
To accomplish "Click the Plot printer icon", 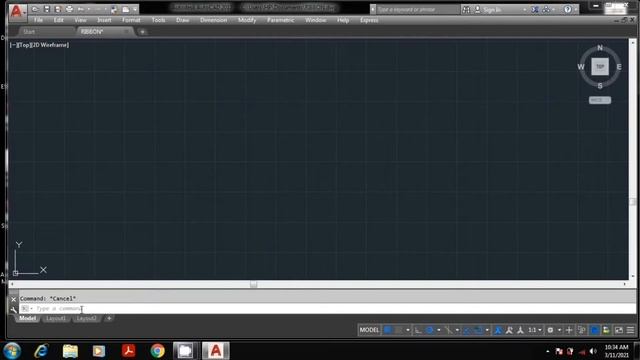I will pyautogui.click(x=69, y=9).
